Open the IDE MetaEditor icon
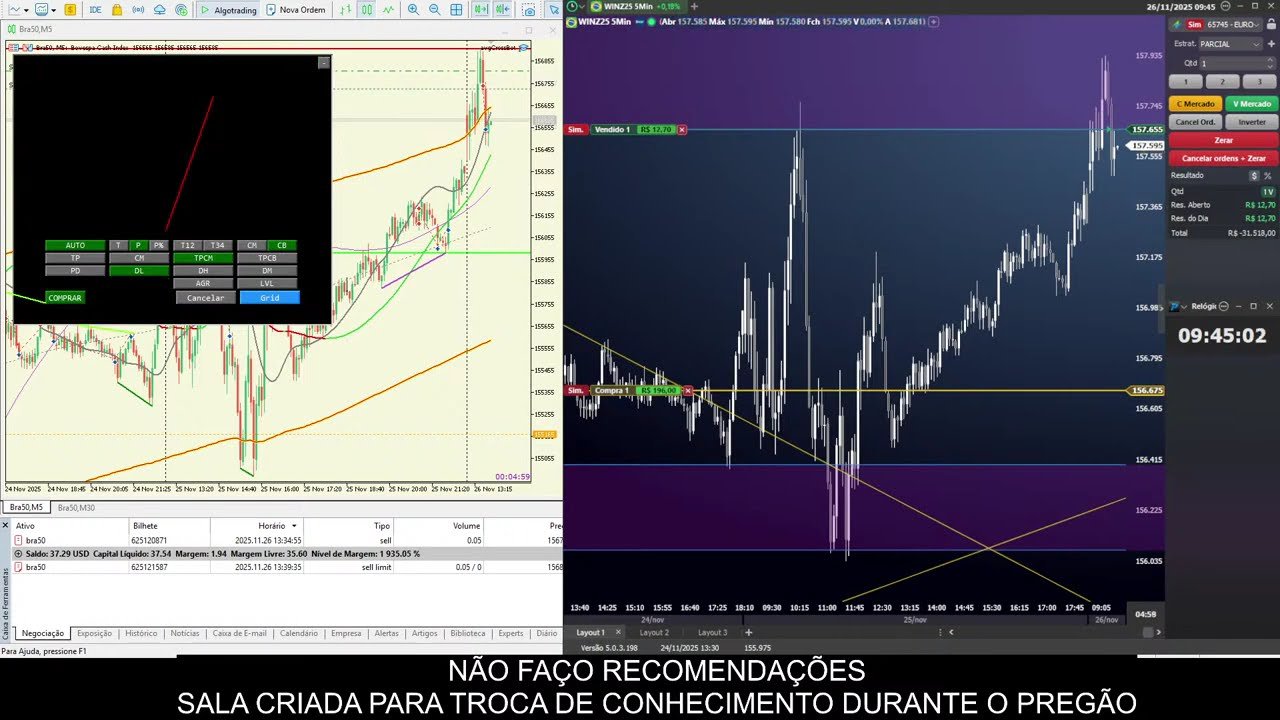This screenshot has width=1280, height=720. (x=95, y=9)
